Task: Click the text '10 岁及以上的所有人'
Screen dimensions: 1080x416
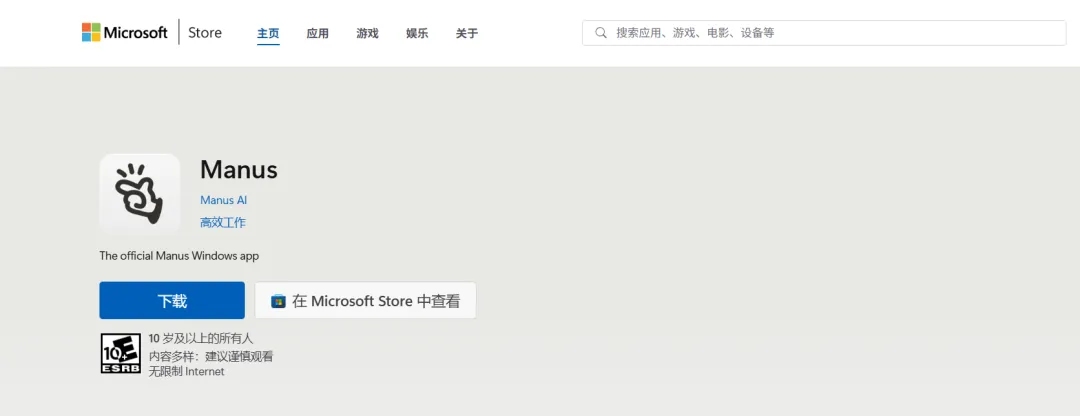Action: coord(201,338)
